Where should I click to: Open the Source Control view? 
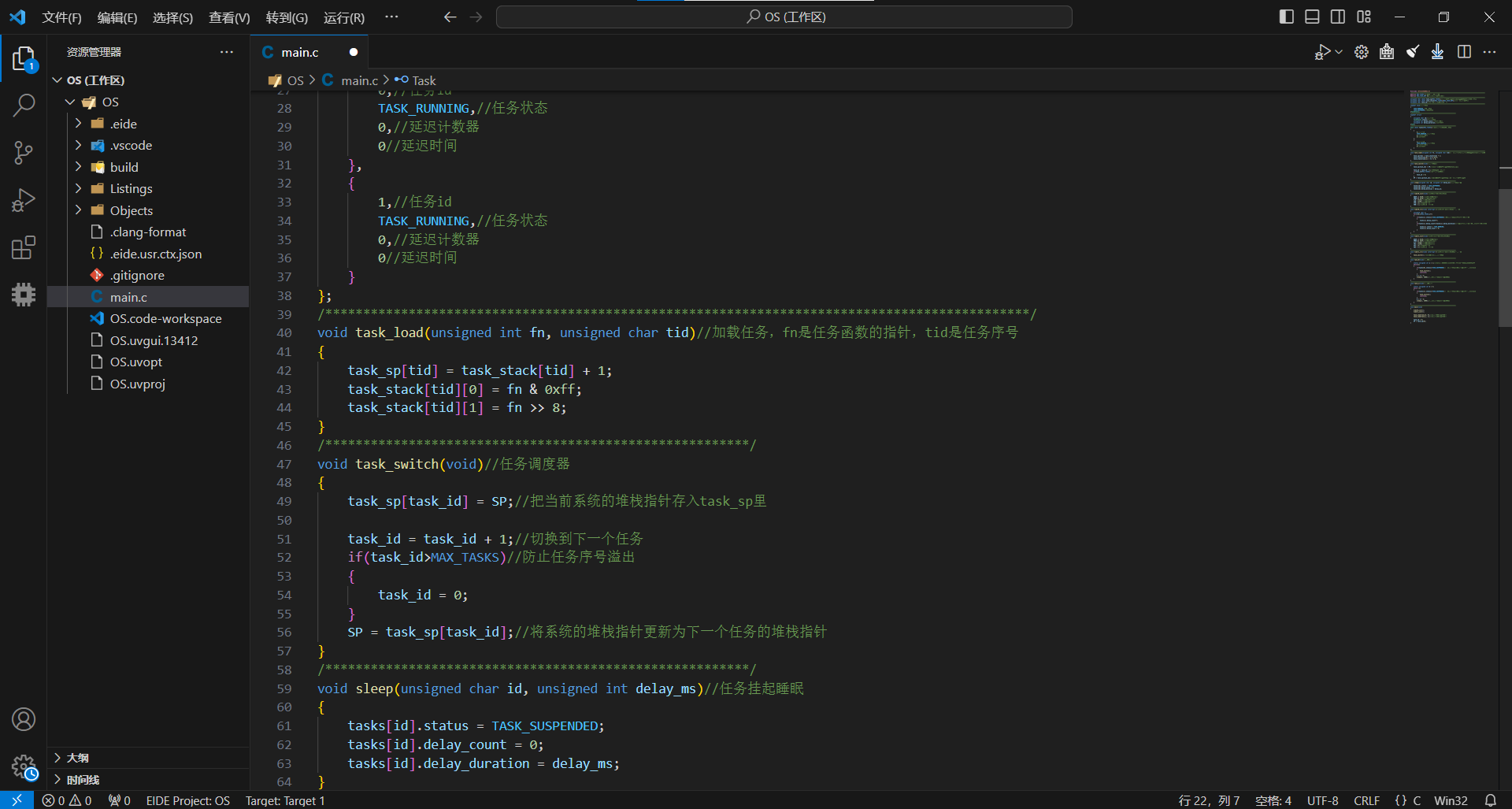[x=24, y=153]
